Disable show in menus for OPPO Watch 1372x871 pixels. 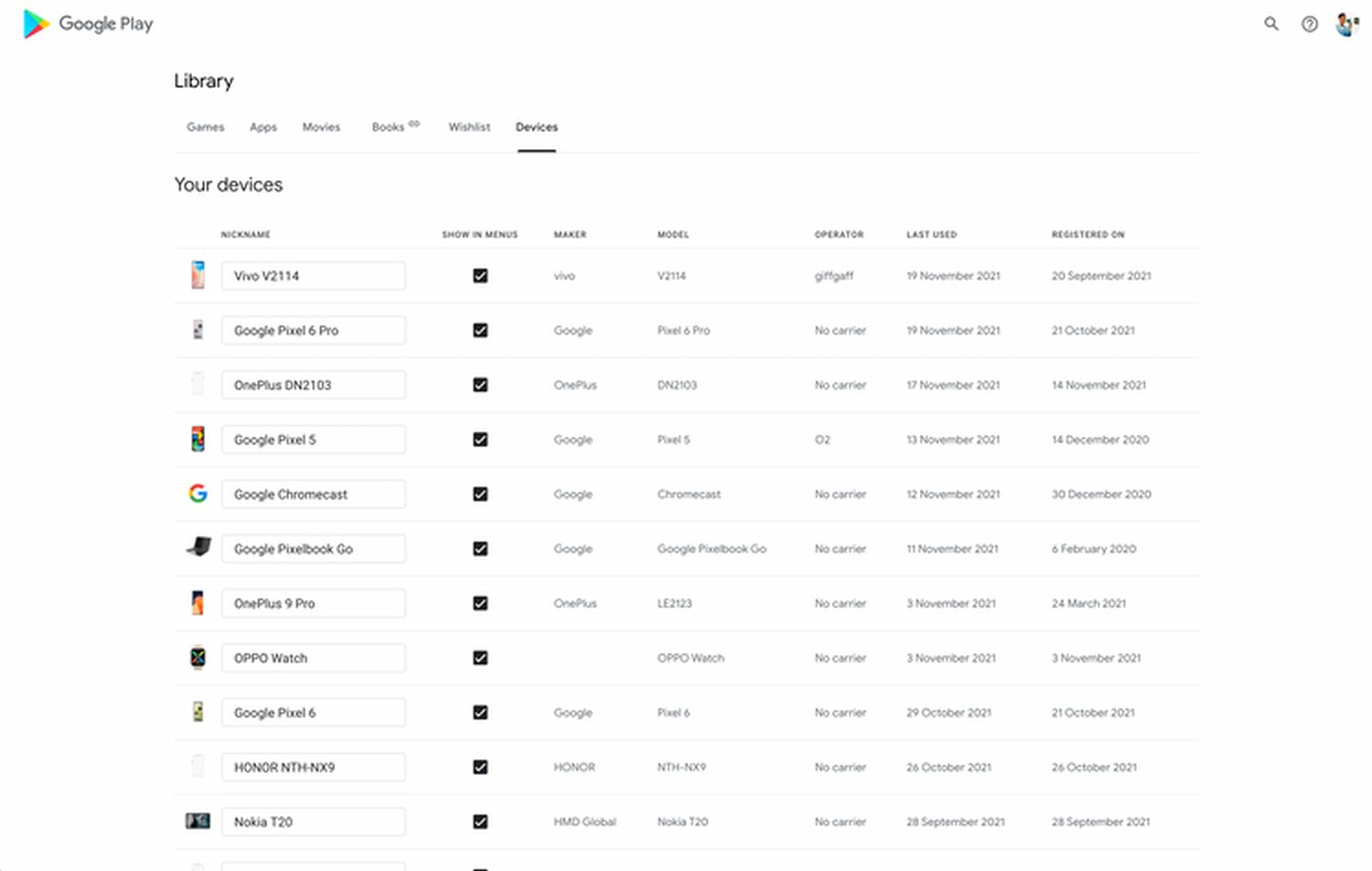coord(480,658)
